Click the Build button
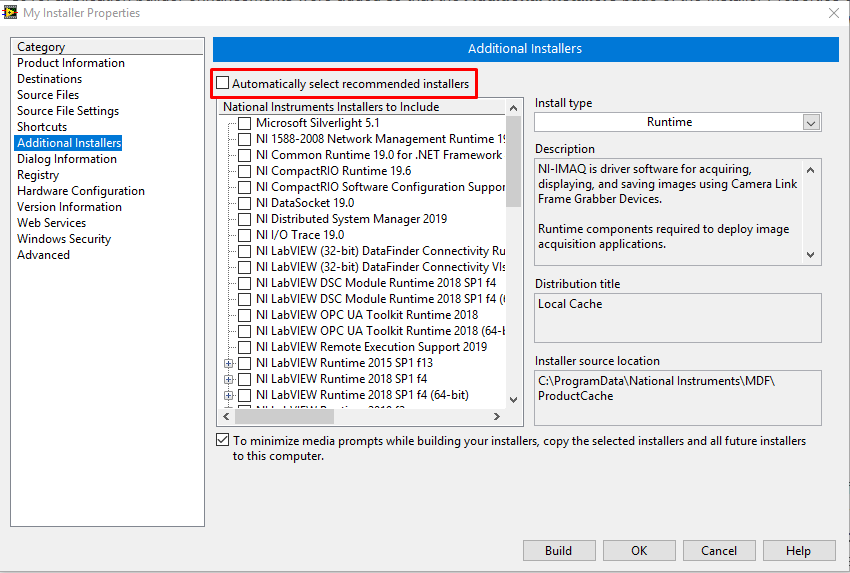The height and width of the screenshot is (573, 850). coord(559,550)
